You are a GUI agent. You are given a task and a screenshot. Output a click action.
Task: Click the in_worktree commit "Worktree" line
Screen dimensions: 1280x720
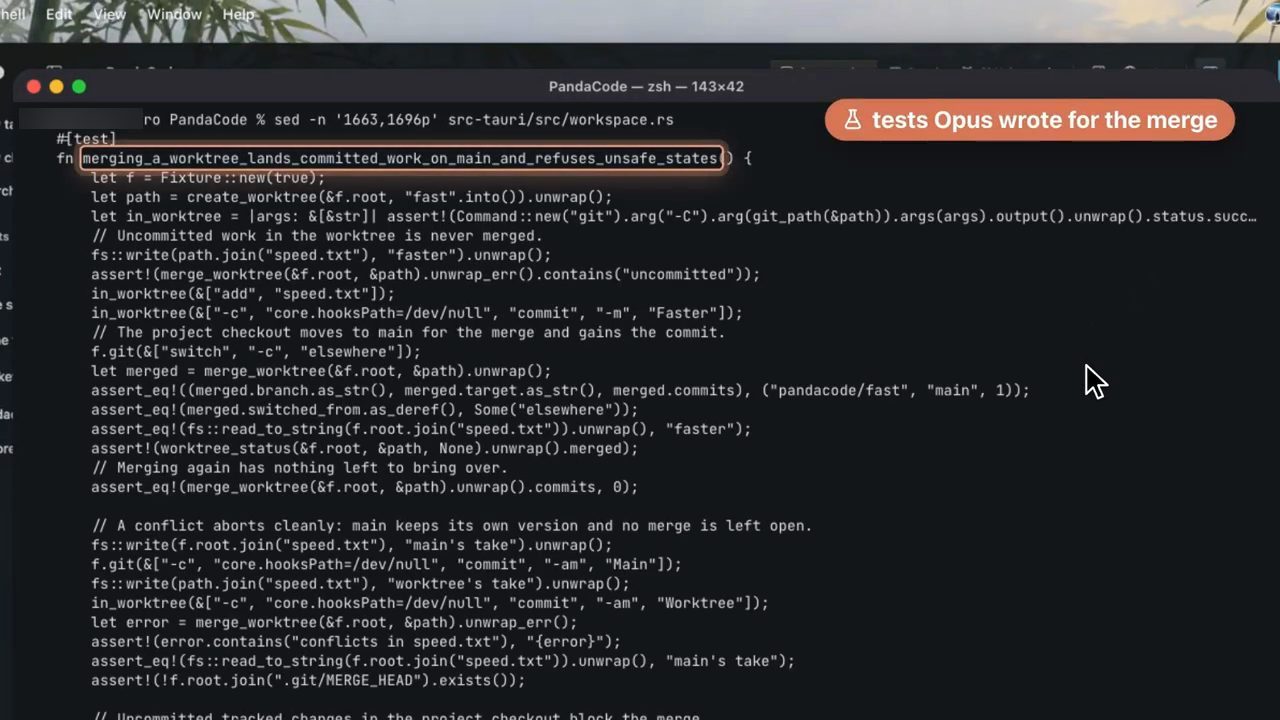click(429, 603)
